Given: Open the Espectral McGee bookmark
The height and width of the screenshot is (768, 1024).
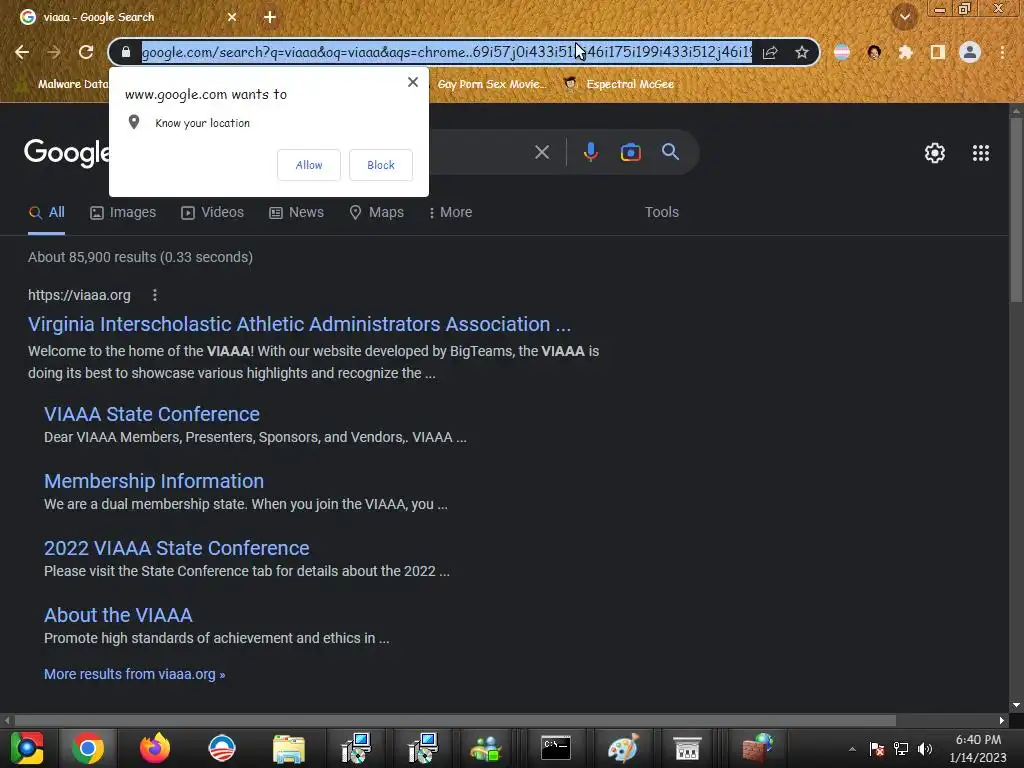Looking at the screenshot, I should [620, 84].
